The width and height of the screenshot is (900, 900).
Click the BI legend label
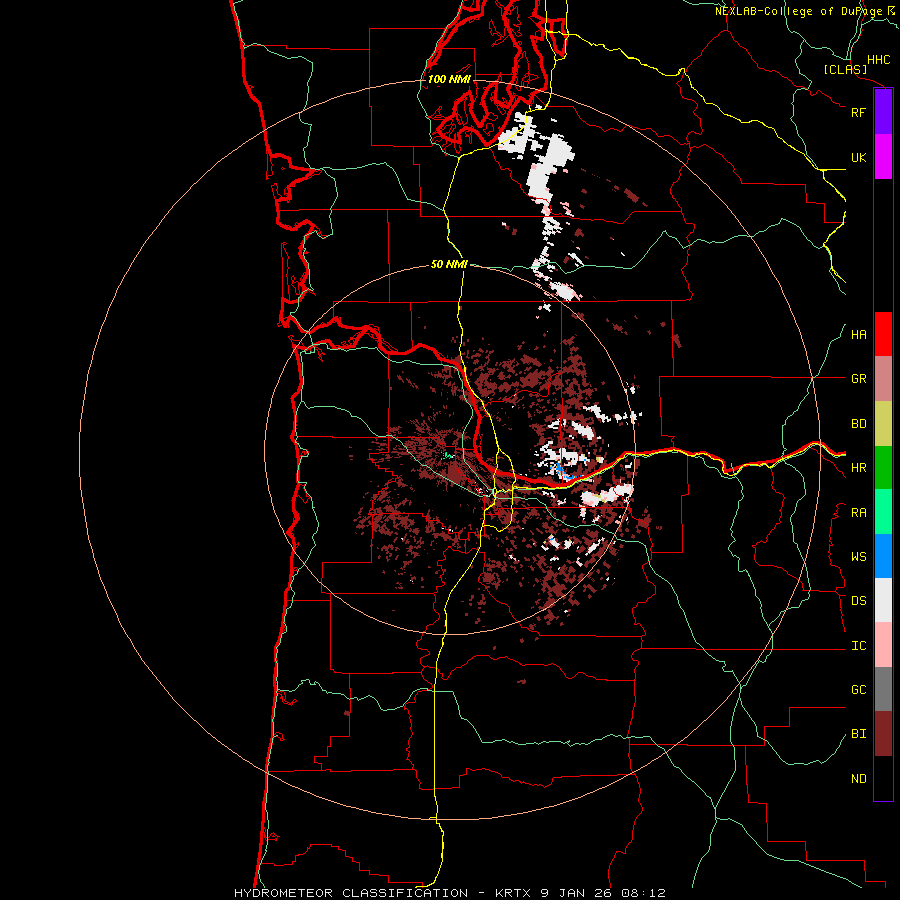[x=858, y=734]
